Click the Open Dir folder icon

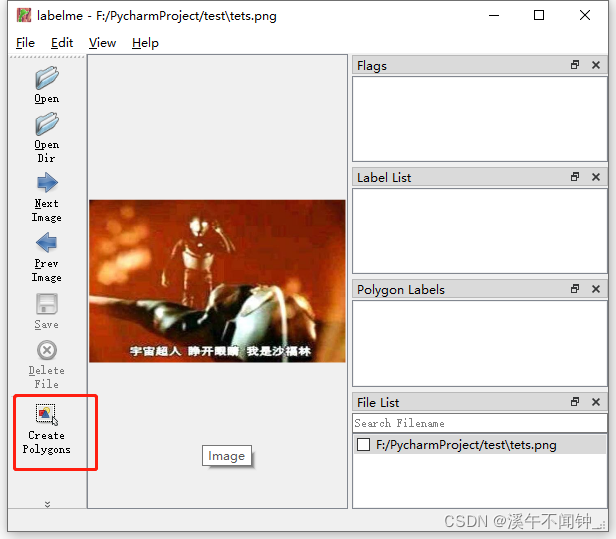pyautogui.click(x=47, y=124)
